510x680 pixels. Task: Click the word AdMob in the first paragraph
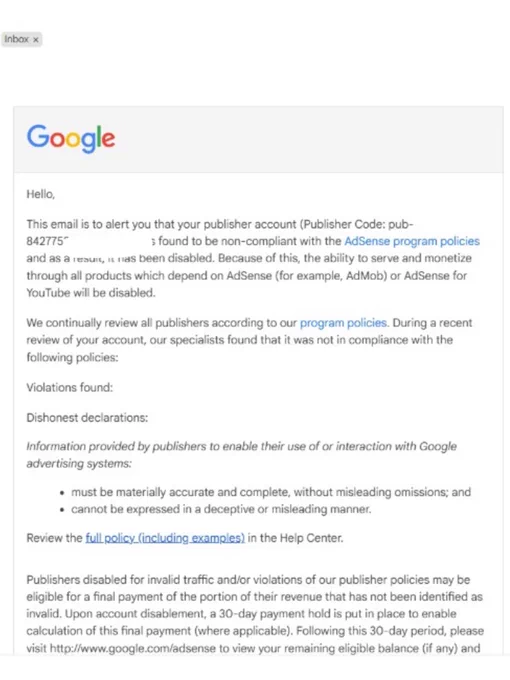(x=364, y=276)
